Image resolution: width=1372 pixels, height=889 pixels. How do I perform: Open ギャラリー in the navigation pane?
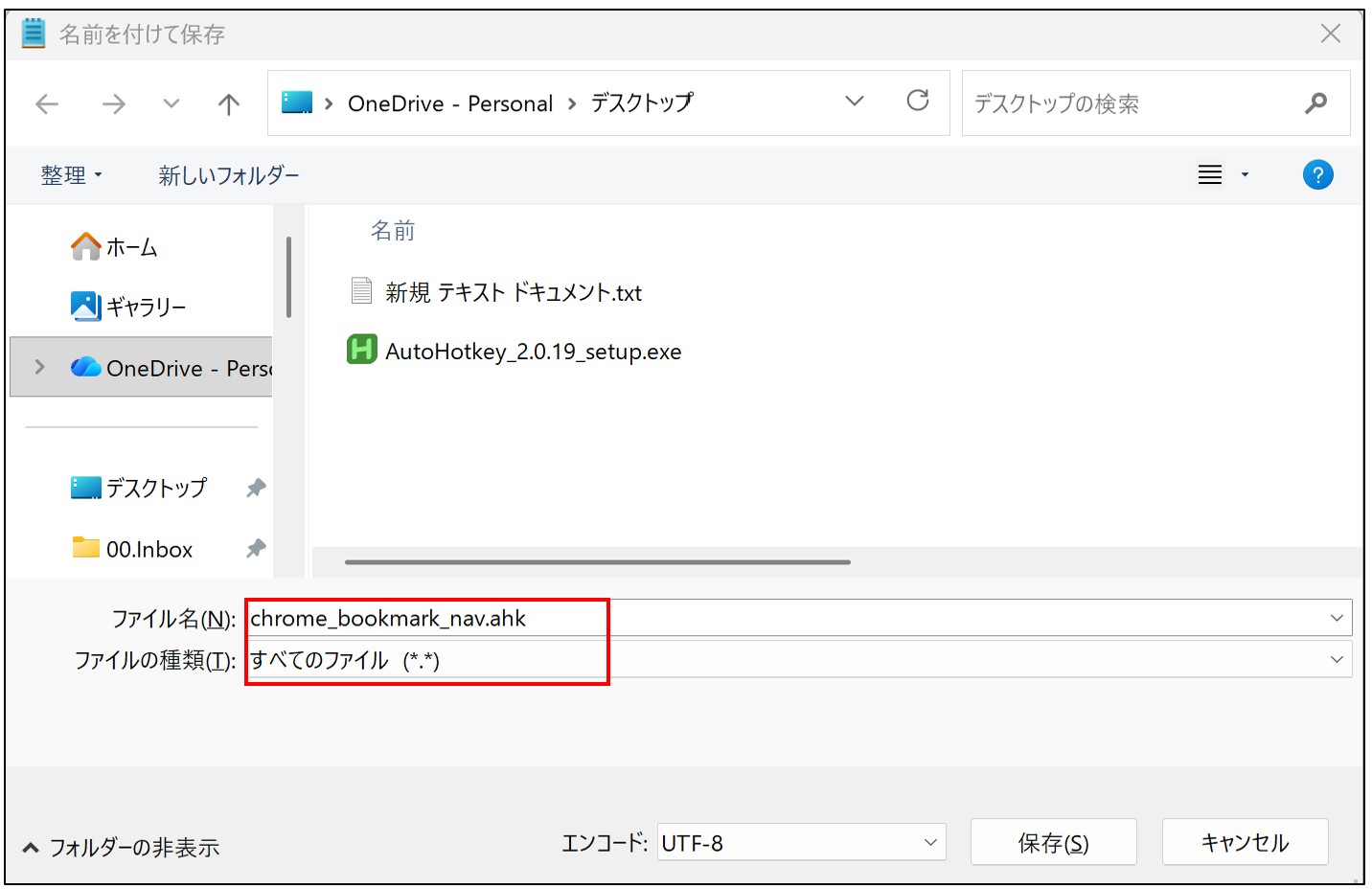point(146,307)
